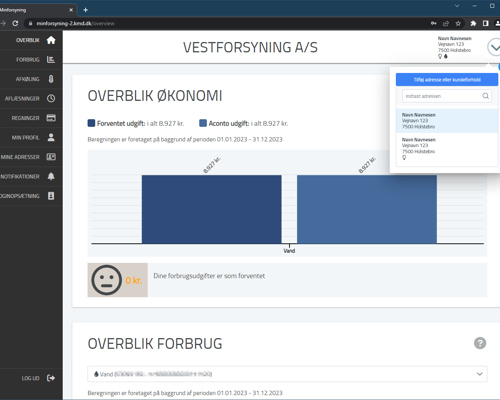Image resolution: width=500 pixels, height=400 pixels.
Task: Go to Min Profil menu item
Action: click(26, 137)
